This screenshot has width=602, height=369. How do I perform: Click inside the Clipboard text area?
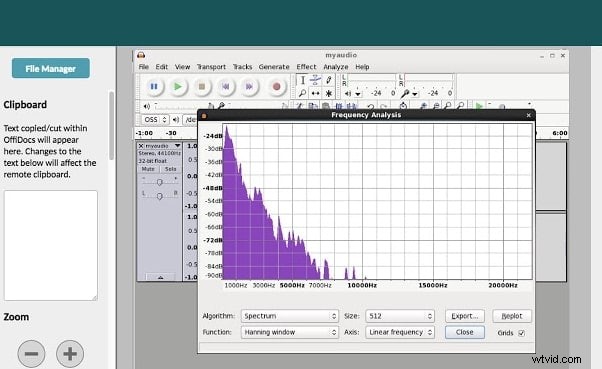pos(51,245)
